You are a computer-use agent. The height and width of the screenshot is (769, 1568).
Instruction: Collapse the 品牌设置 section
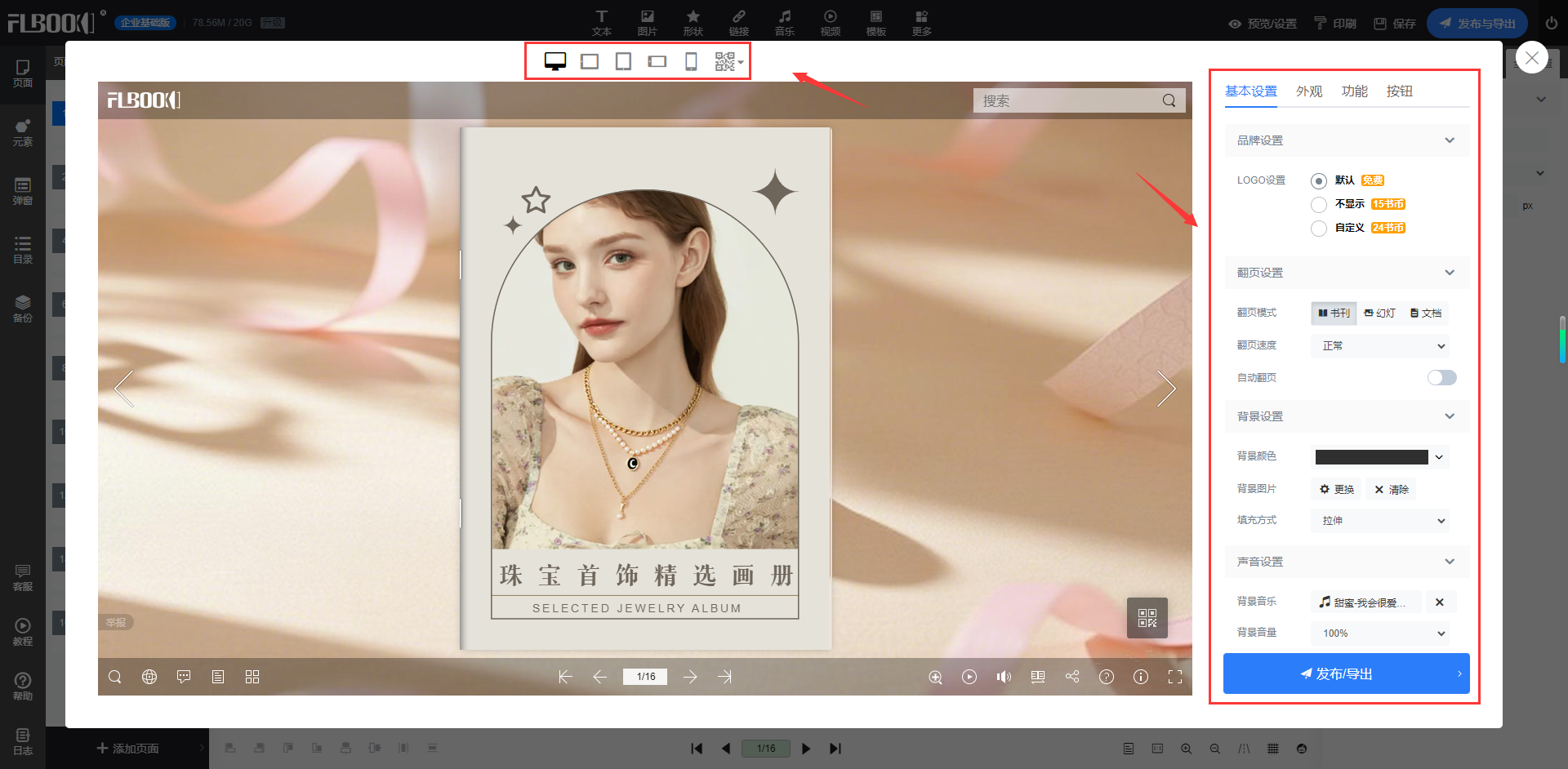coord(1449,140)
